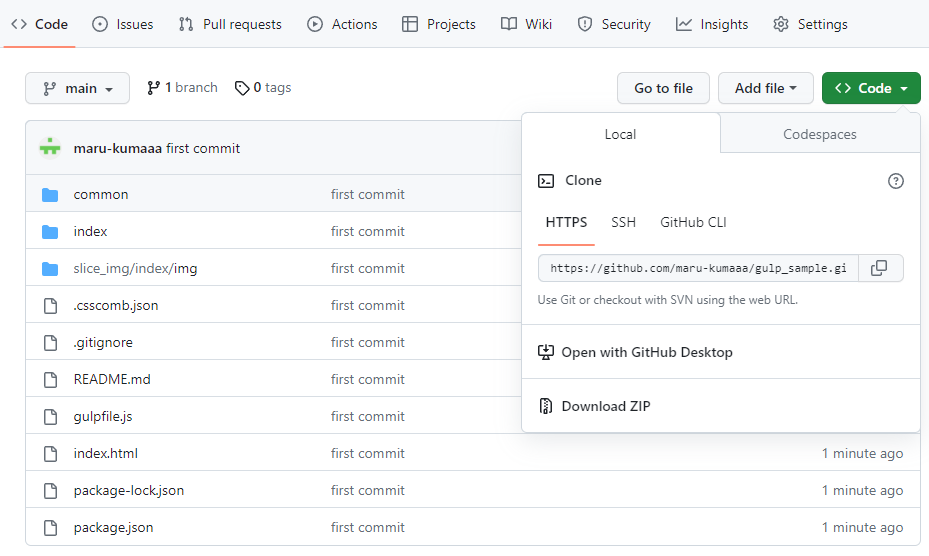The height and width of the screenshot is (556, 929).
Task: Expand the Add file dropdown
Action: tap(765, 88)
